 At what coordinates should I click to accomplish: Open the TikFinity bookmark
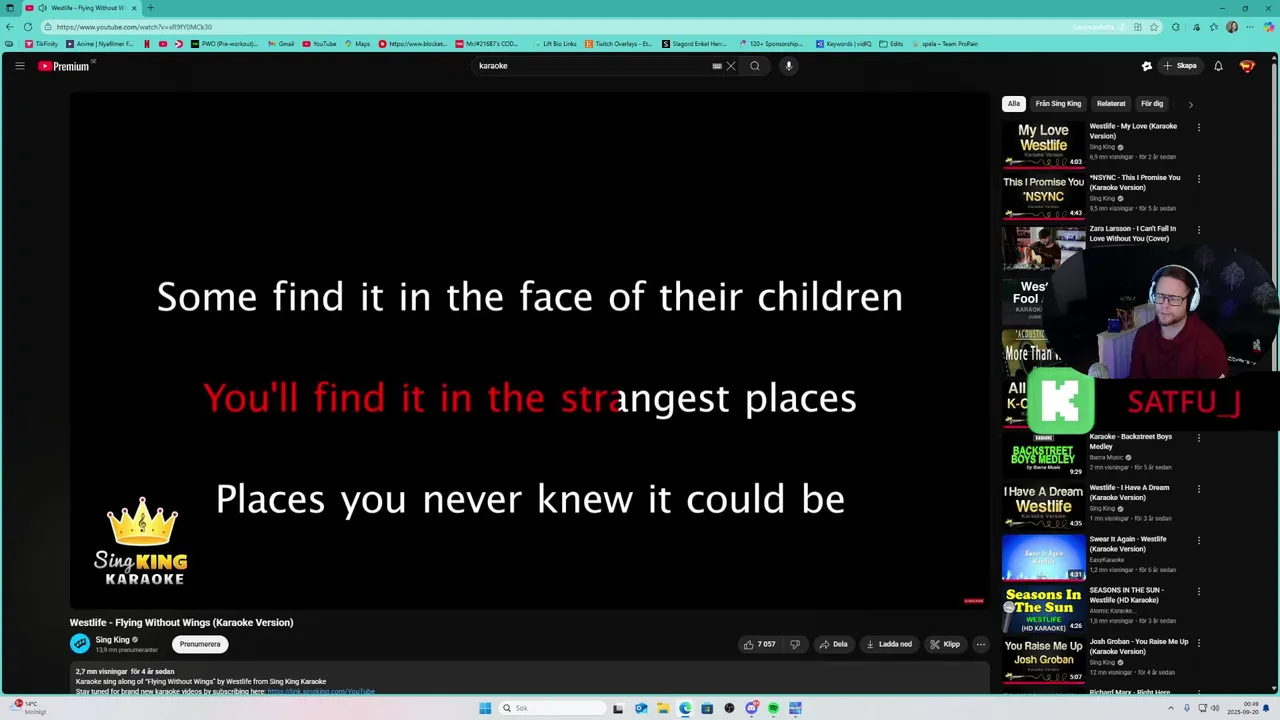[41, 44]
